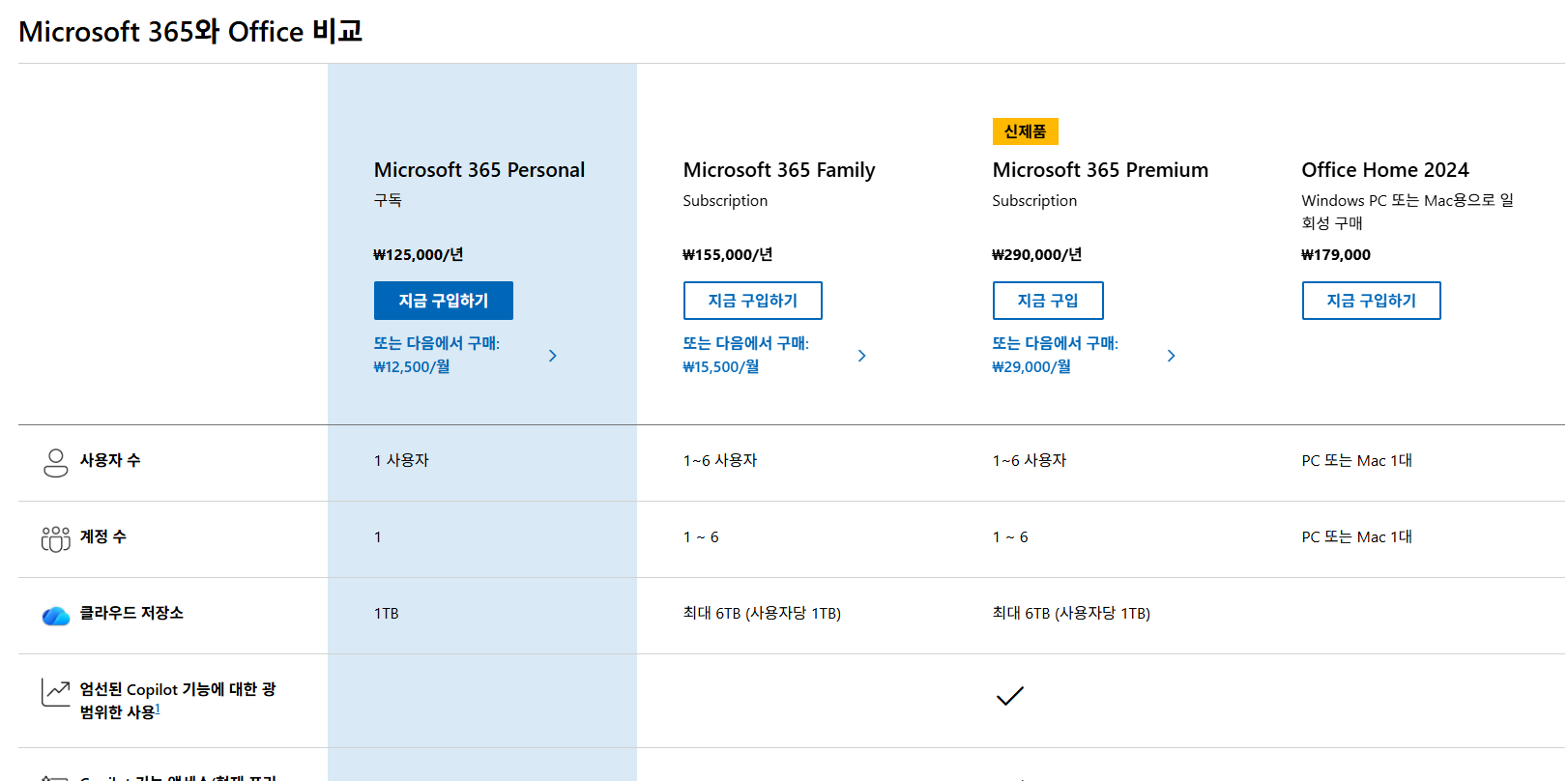
Task: Select the Microsoft 365 Personal heading
Action: (479, 170)
